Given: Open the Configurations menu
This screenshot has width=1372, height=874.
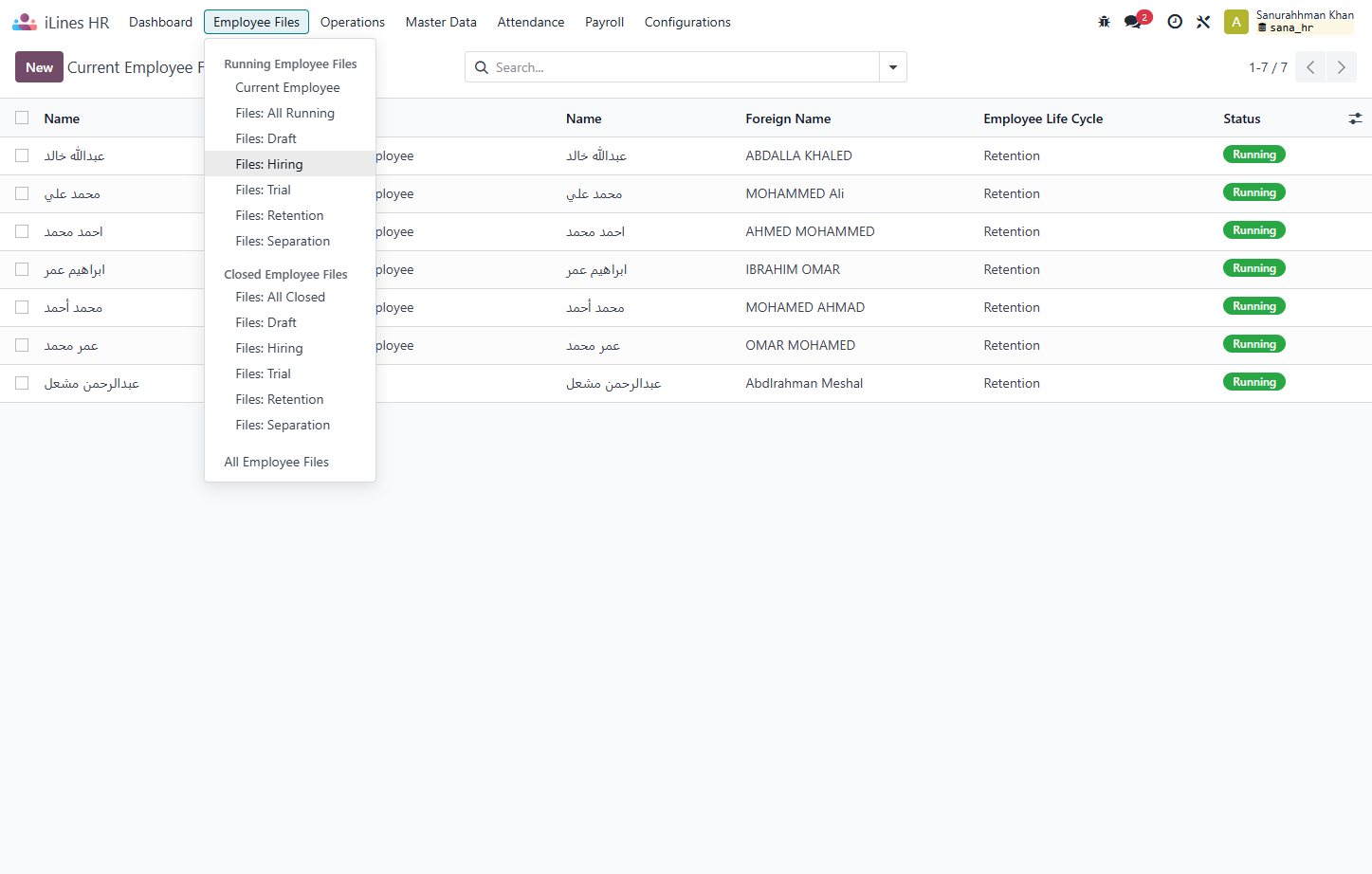Looking at the screenshot, I should [687, 22].
